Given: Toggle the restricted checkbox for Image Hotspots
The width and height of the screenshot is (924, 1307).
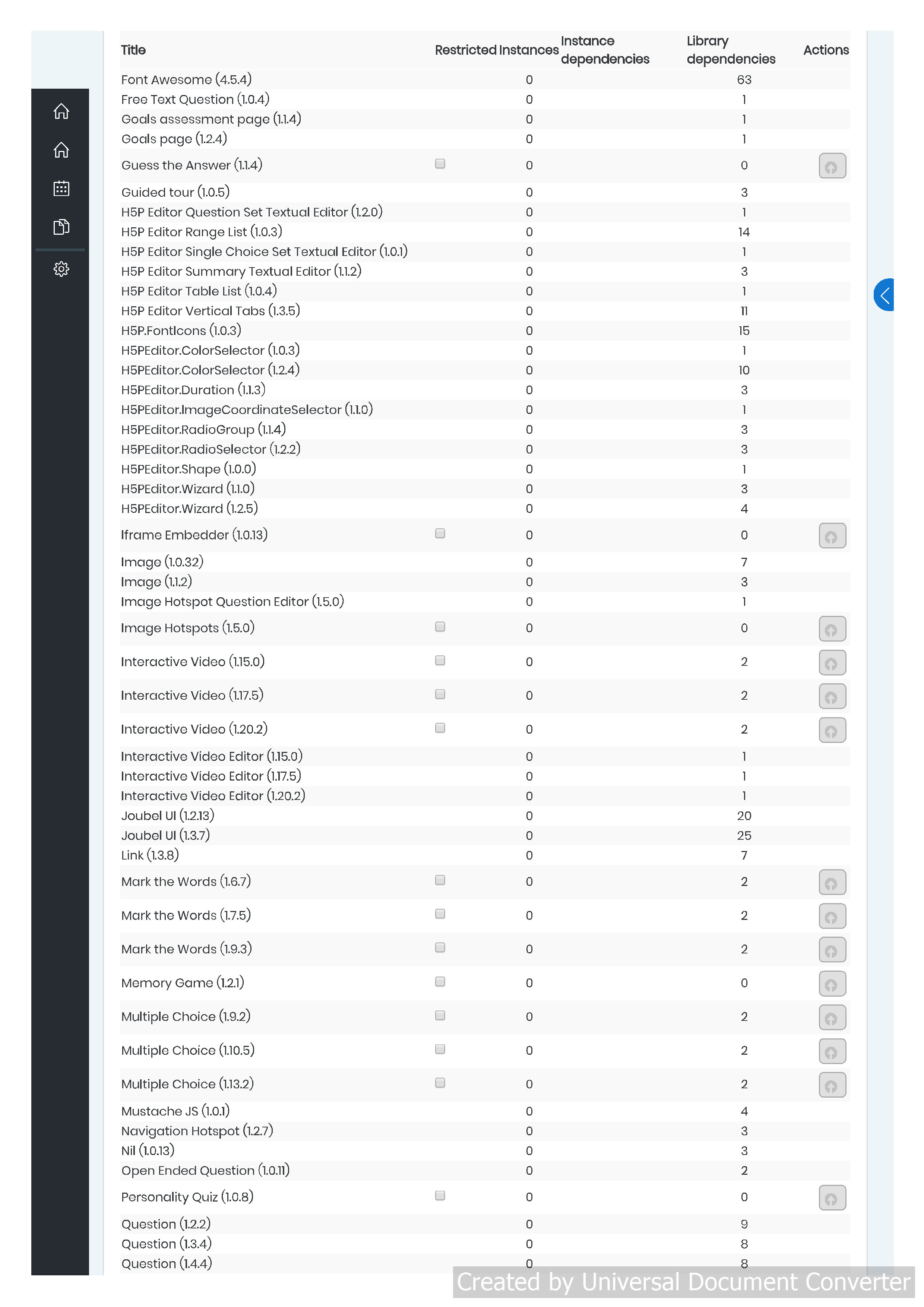Looking at the screenshot, I should click(440, 627).
